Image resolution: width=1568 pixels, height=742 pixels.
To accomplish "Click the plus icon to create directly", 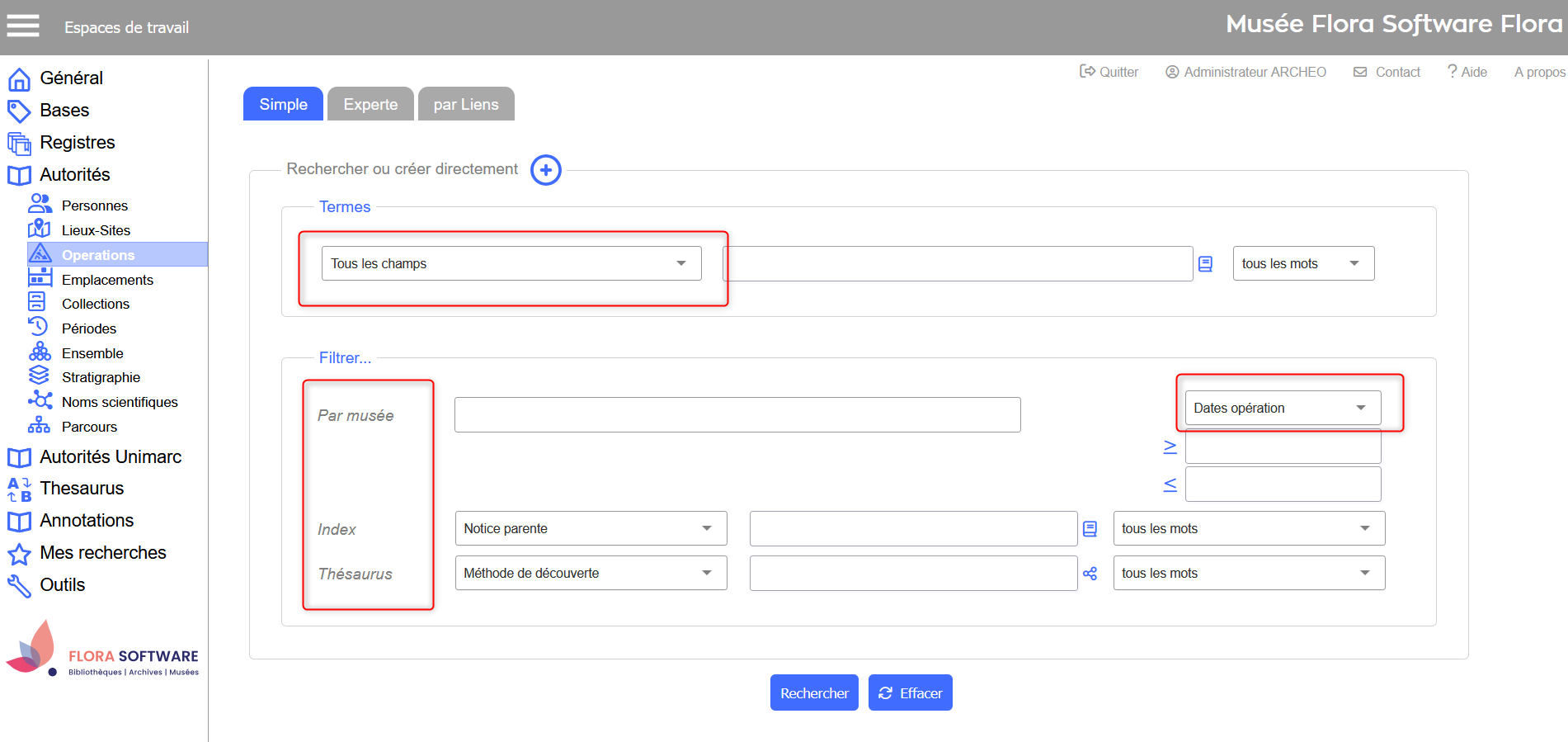I will (545, 170).
